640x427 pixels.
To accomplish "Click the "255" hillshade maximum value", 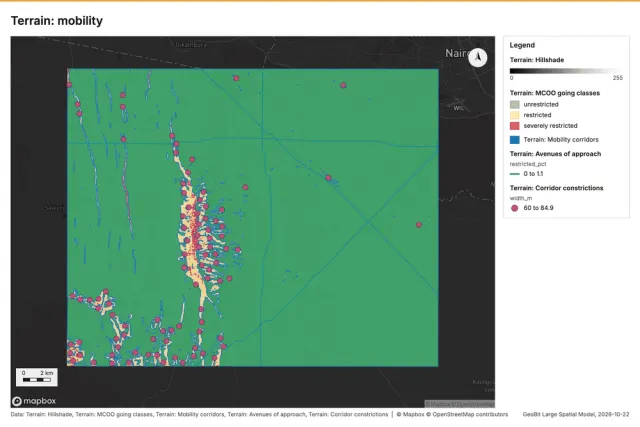I will pos(618,78).
